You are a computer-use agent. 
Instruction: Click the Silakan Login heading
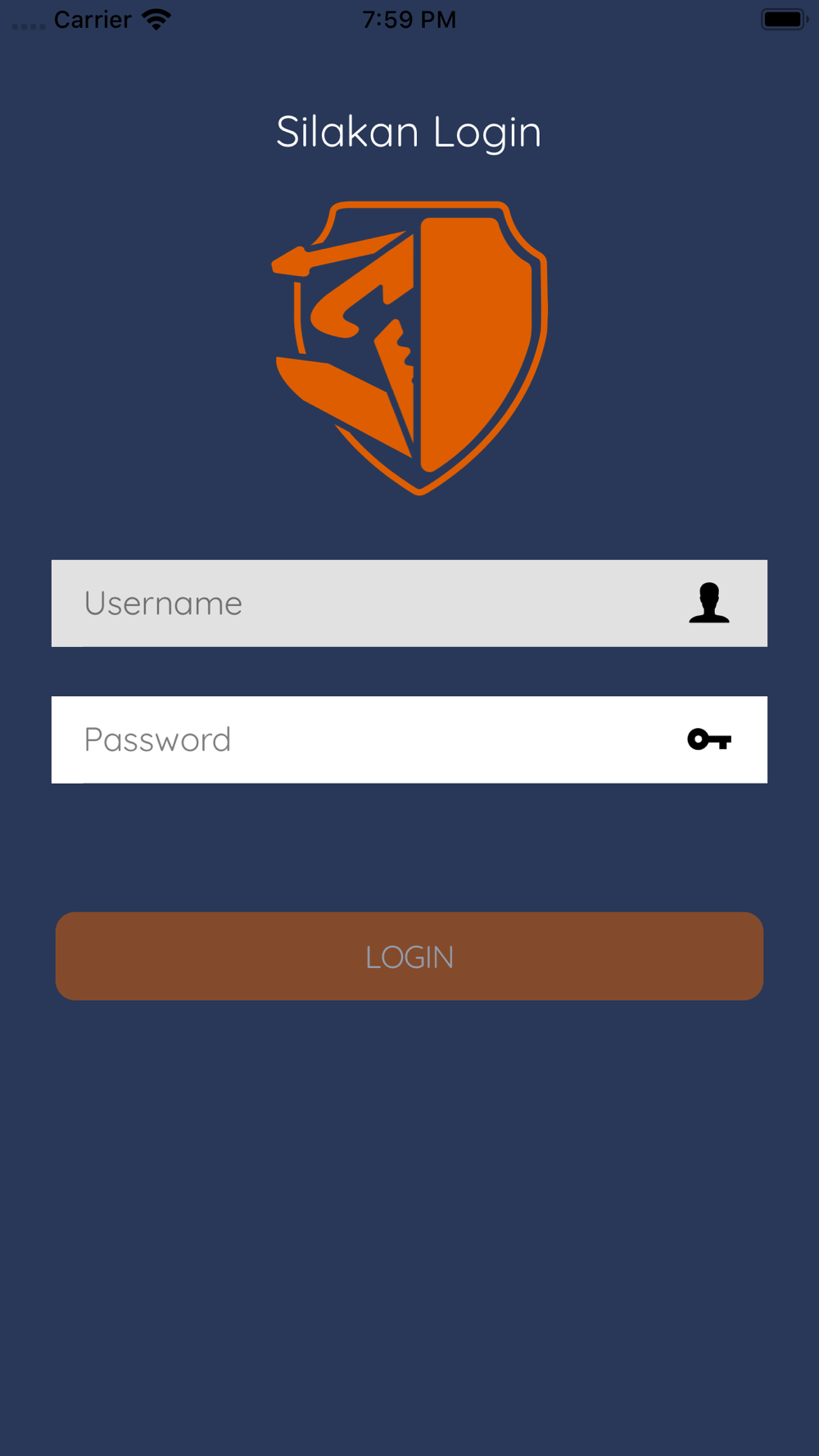click(409, 132)
